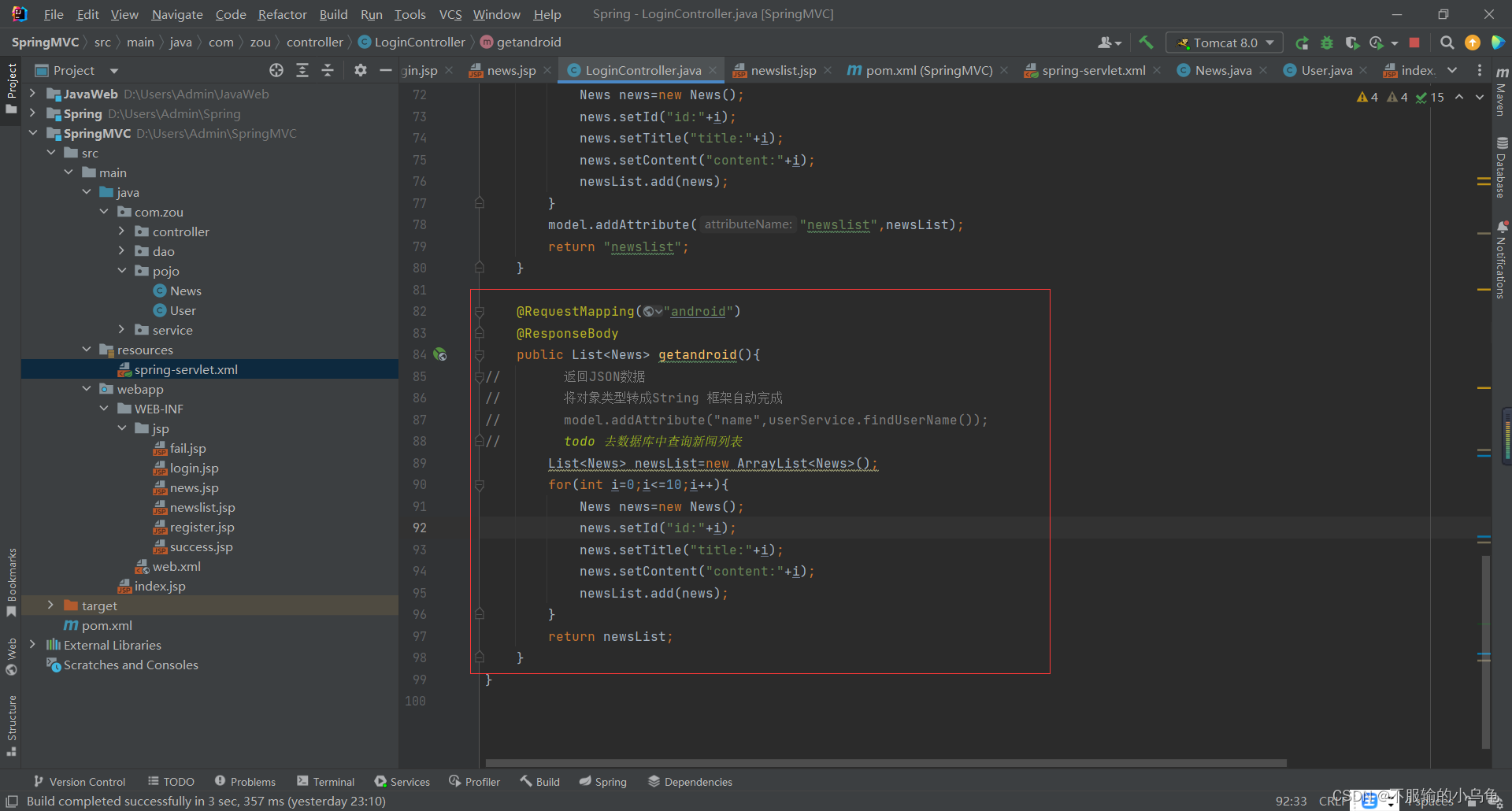Click the editor vertical scrollbar thumb

1485,651
